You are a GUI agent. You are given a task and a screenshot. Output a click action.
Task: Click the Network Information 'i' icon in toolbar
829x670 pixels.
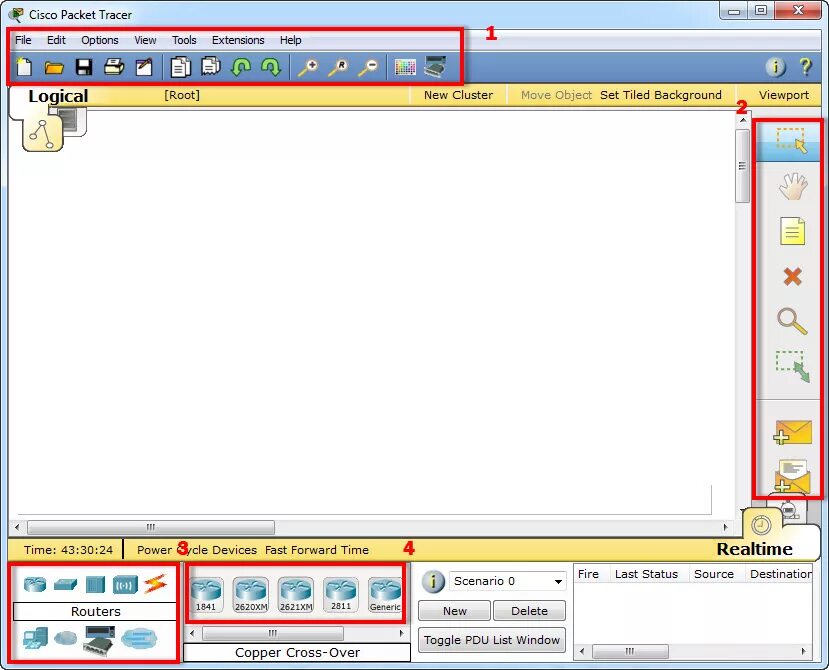coord(776,67)
